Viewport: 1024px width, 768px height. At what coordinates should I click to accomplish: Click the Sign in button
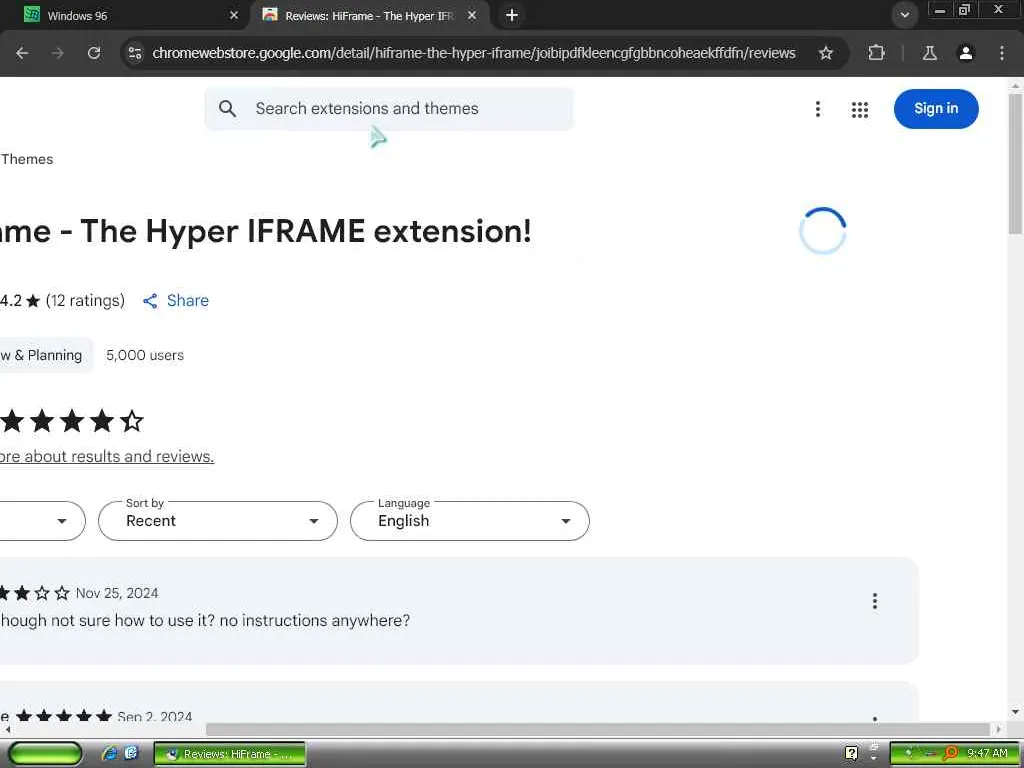click(936, 108)
